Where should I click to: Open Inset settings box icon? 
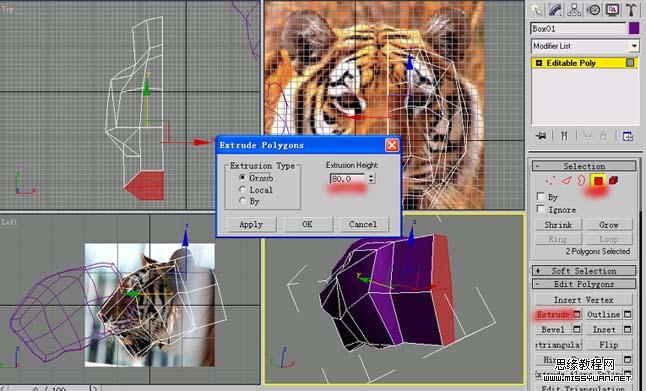627,329
